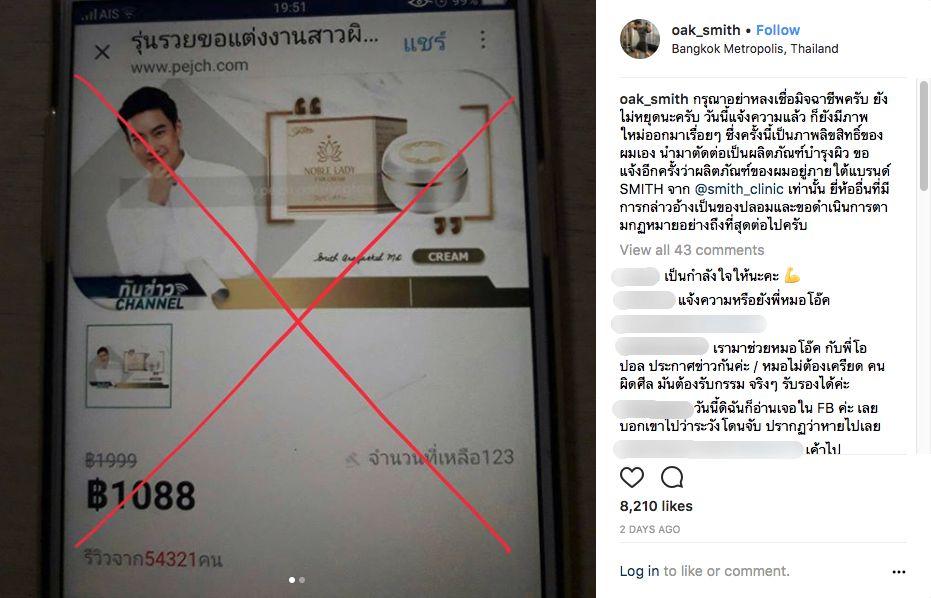Viewport: 931px width, 598px height.
Task: Open comments via speech bubble icon
Action: point(672,477)
